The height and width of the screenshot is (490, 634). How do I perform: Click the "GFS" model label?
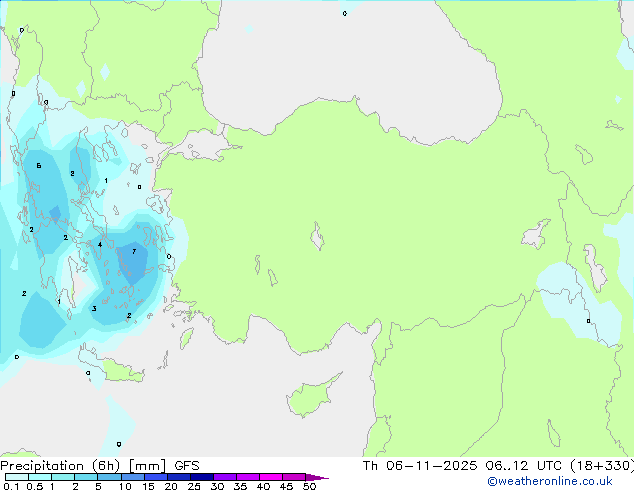pyautogui.click(x=187, y=466)
